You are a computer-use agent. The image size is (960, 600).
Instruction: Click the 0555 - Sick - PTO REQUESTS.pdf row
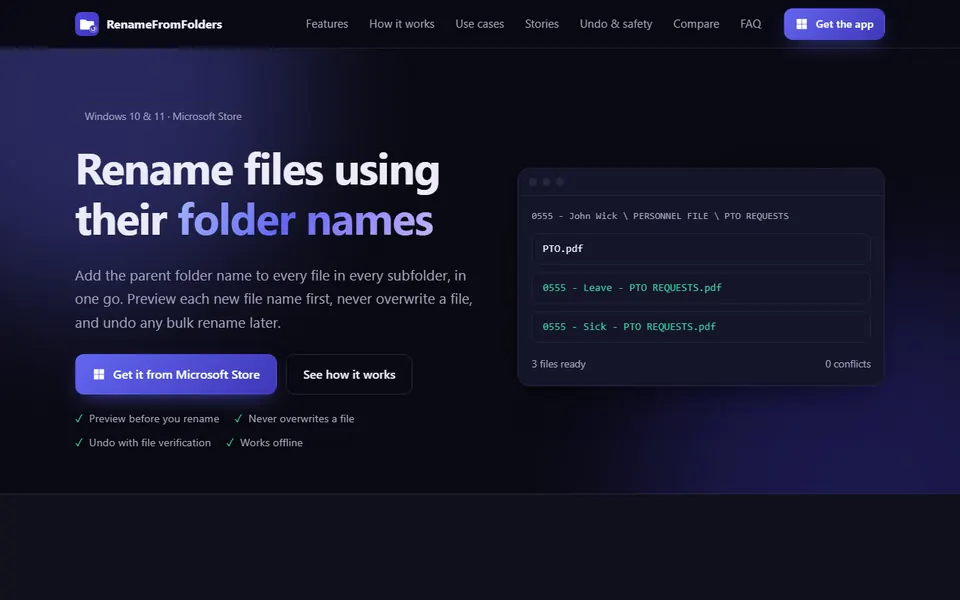[x=701, y=327]
